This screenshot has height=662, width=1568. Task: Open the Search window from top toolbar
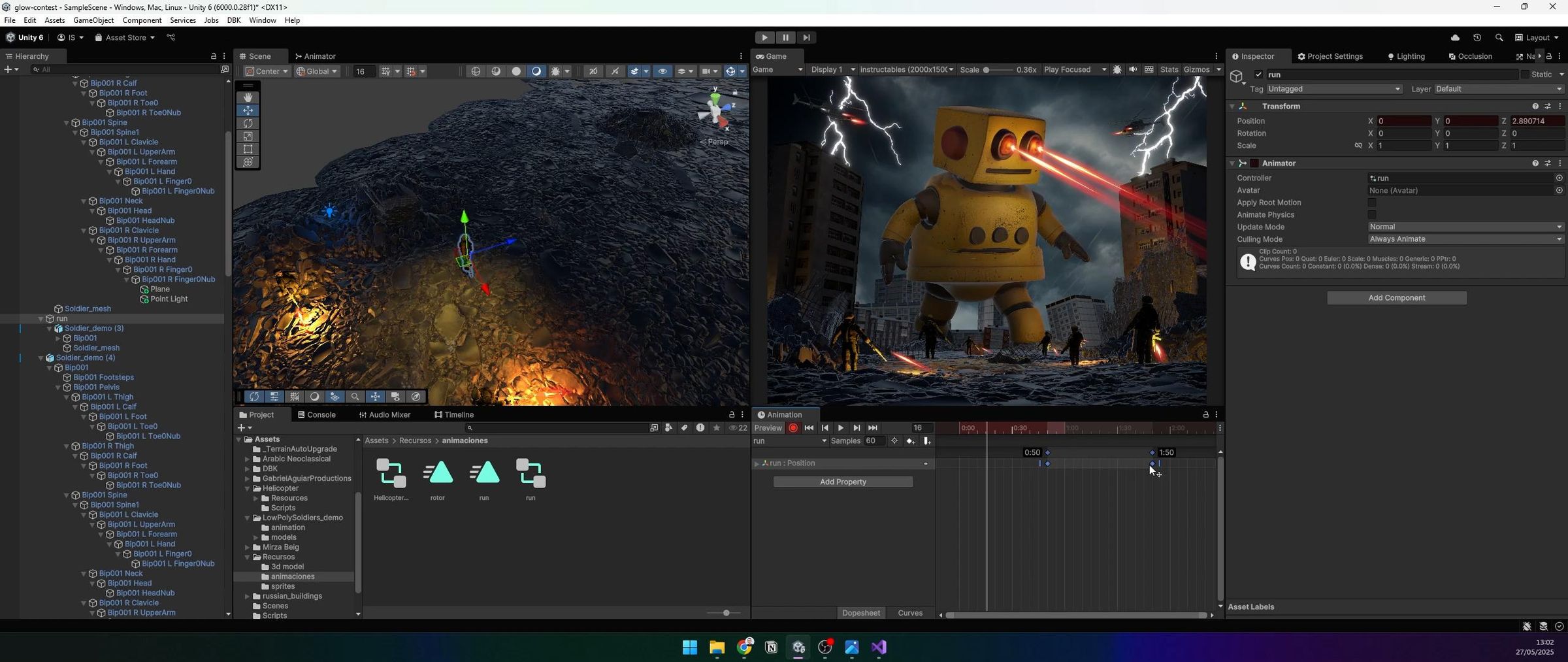[1500, 37]
